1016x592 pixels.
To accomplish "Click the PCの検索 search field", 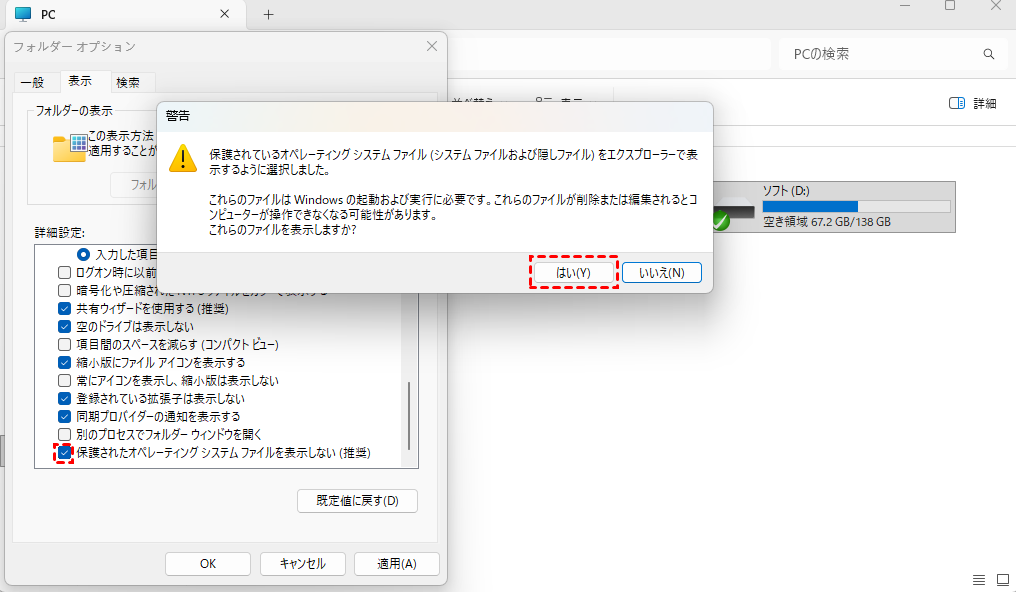I will [x=875, y=54].
